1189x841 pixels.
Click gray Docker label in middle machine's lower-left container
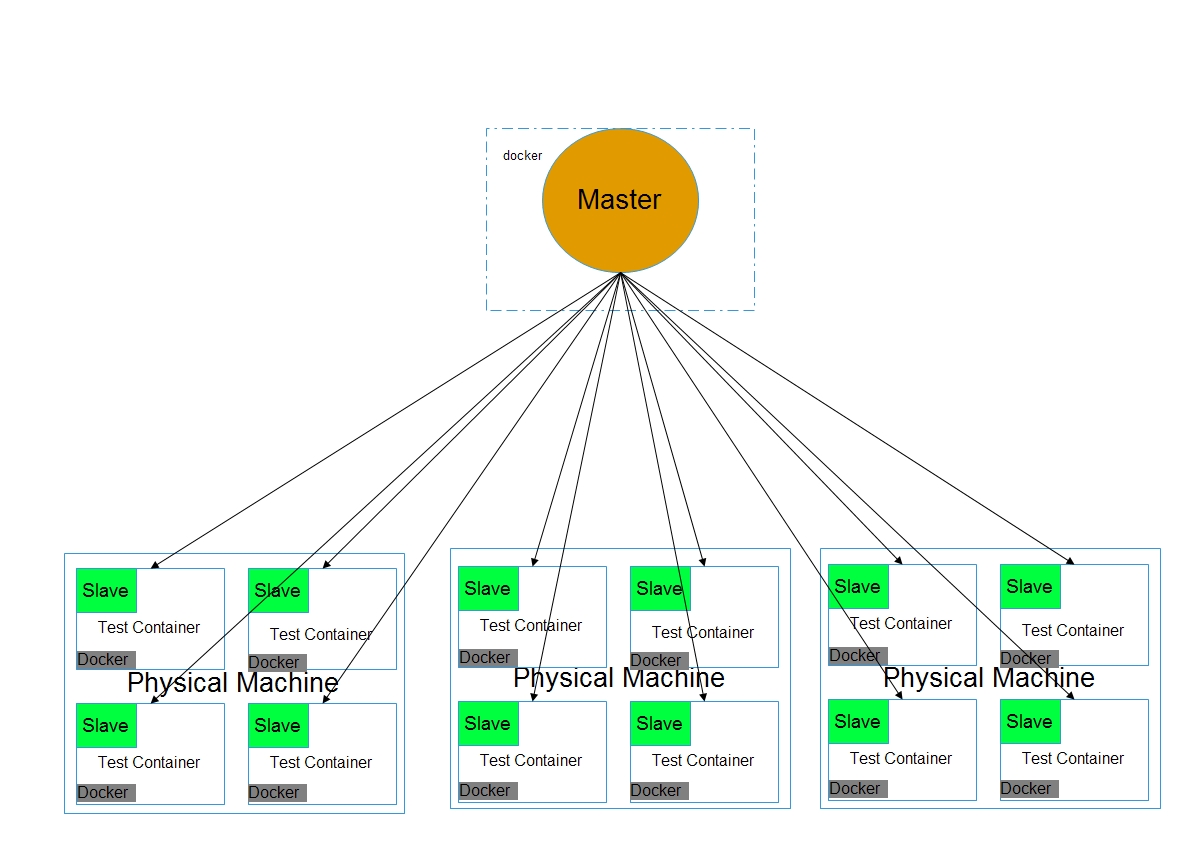488,790
